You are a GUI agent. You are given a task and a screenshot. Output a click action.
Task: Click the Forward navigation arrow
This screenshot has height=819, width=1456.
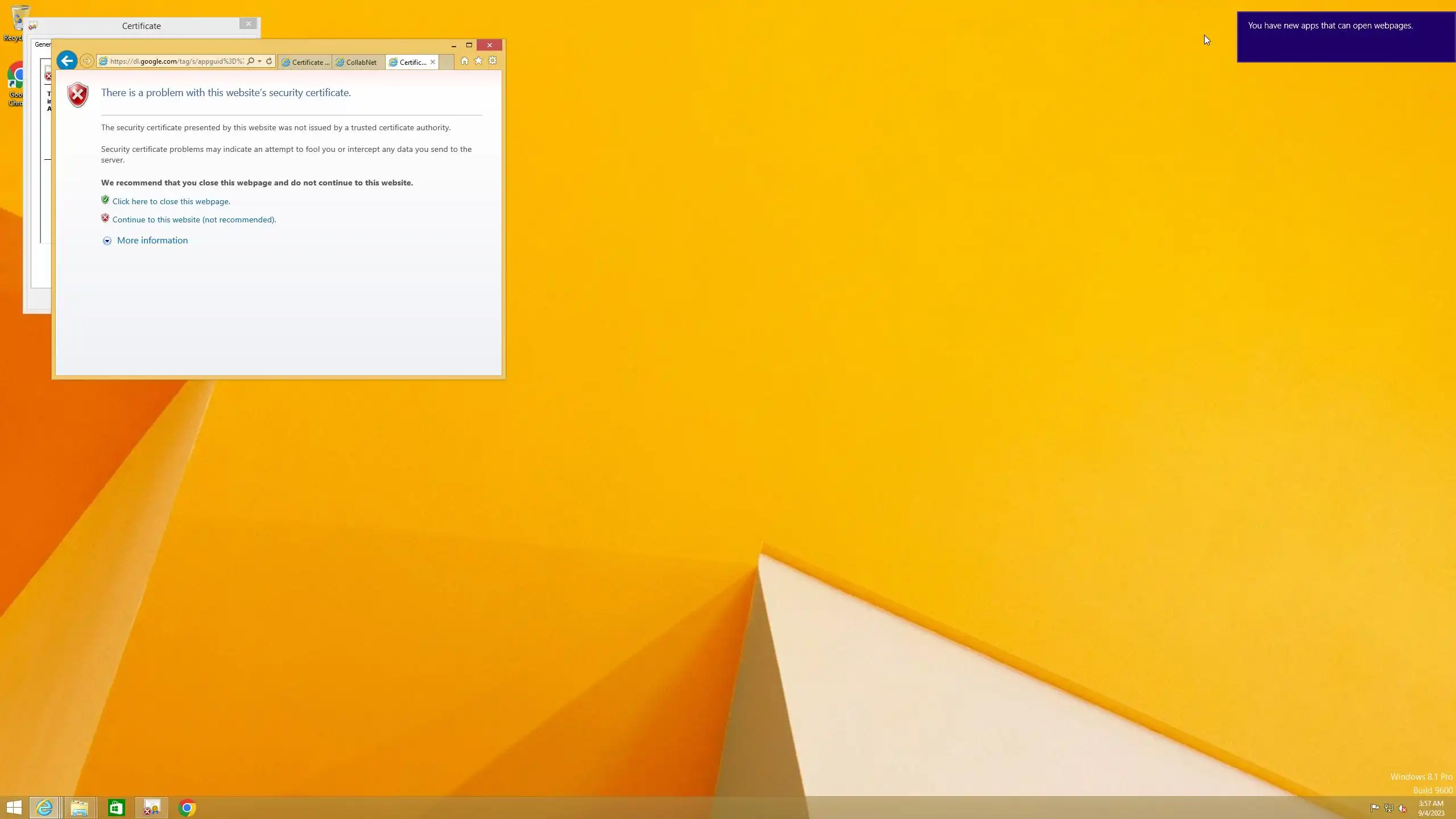(86, 61)
